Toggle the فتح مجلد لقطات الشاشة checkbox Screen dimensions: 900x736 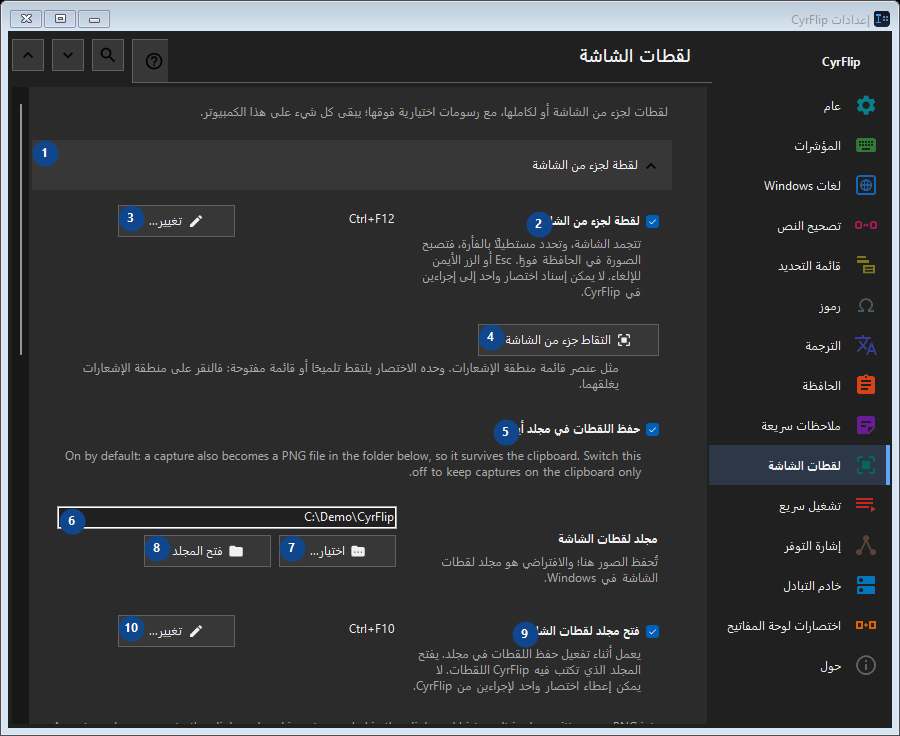[653, 631]
